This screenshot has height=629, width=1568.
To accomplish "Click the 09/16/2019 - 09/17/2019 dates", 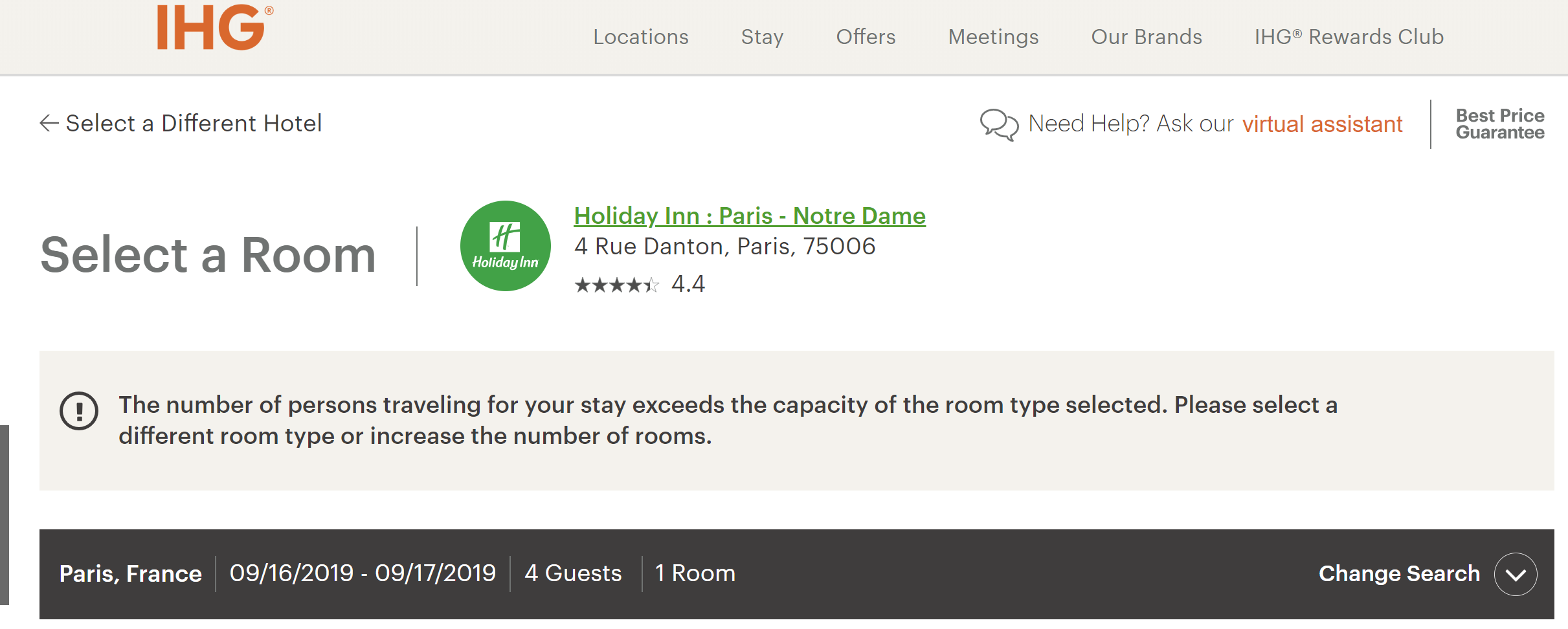I will 363,573.
